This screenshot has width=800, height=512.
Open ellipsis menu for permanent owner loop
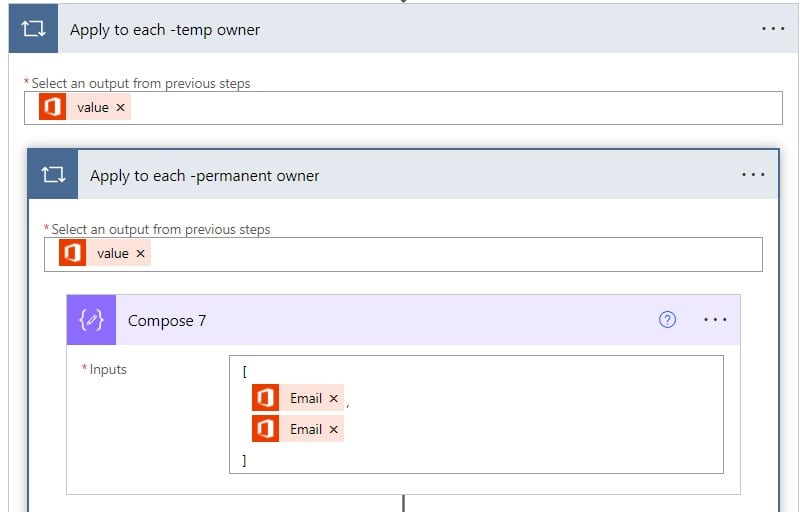753,174
